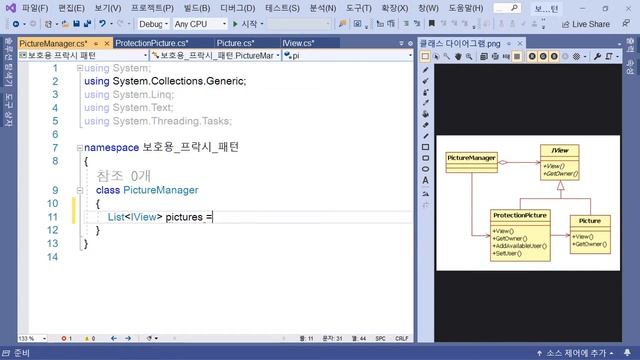Select the zoom magnifier tool in the image editor

tap(469, 56)
